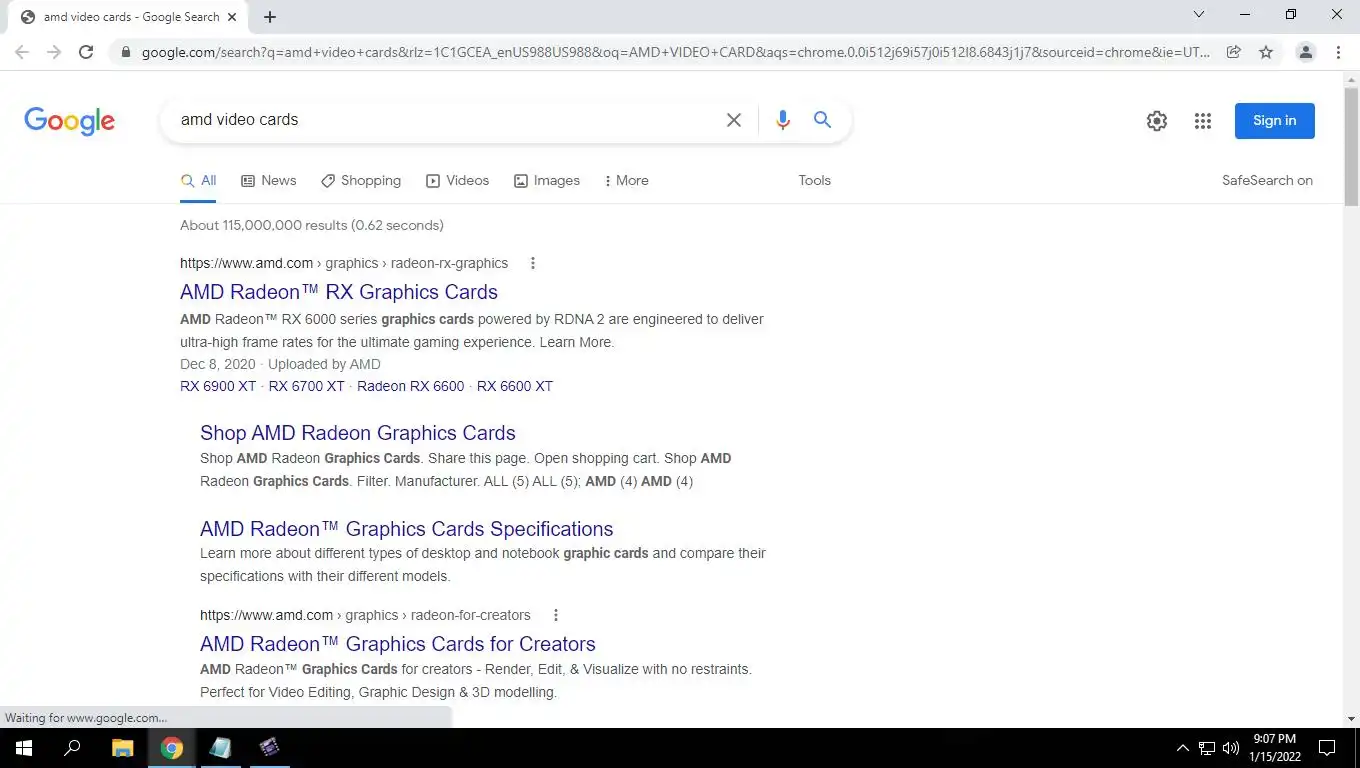Open options for the radeon-for-creators result
The image size is (1360, 768).
(x=556, y=615)
